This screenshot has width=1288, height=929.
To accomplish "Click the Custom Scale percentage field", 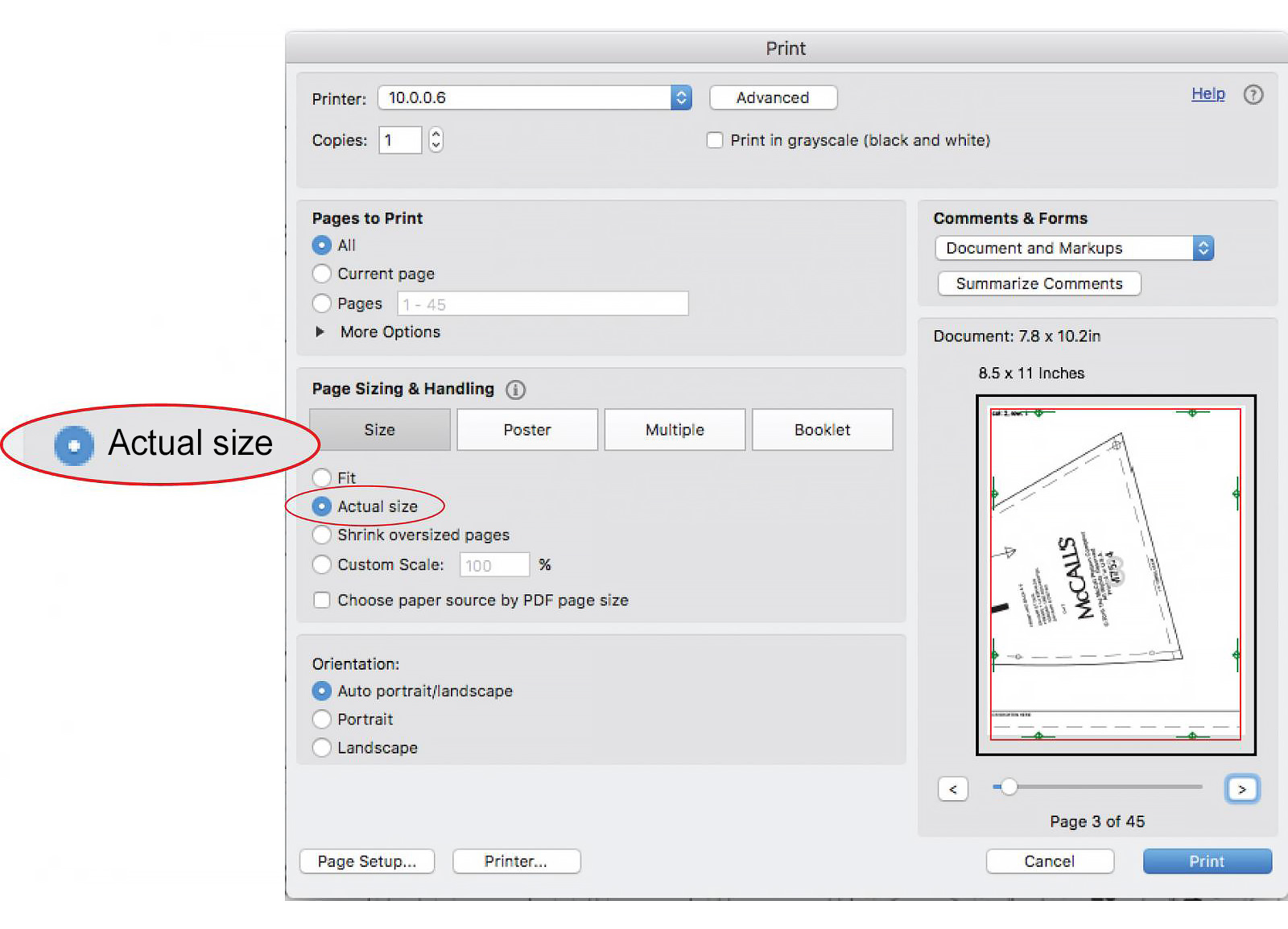I will (494, 564).
